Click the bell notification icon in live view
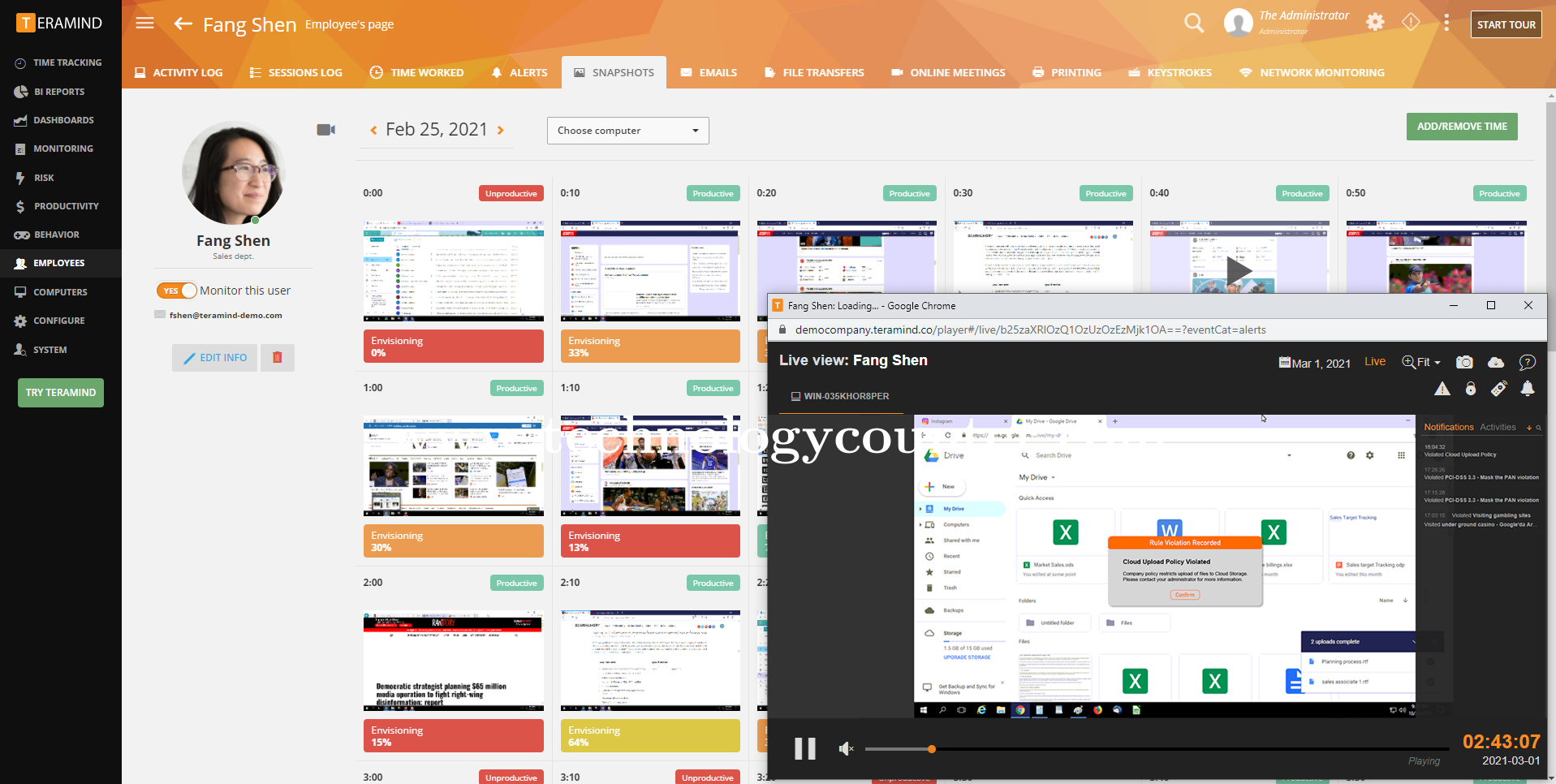1556x784 pixels. tap(1528, 389)
